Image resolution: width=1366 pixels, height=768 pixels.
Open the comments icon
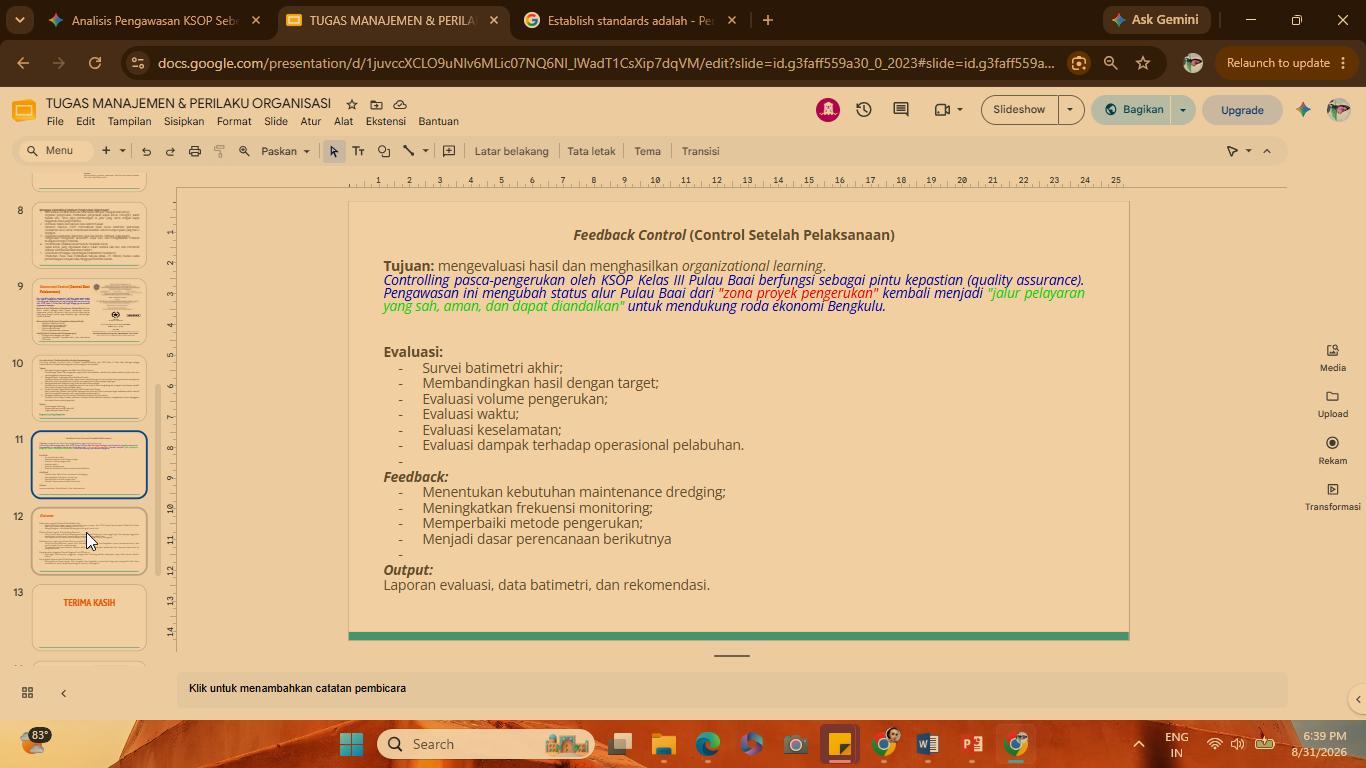(901, 109)
